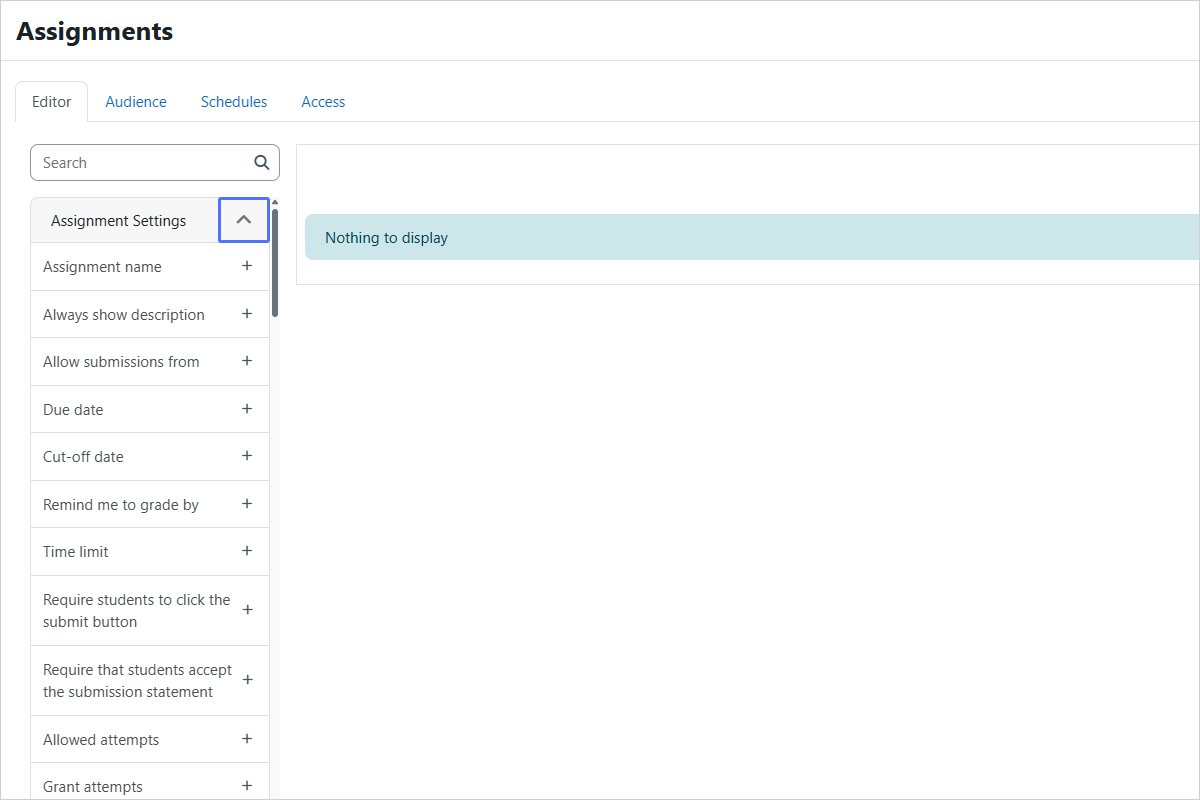Screen dimensions: 1200x800
Task: Click the Grant attempts label
Action: point(93,787)
